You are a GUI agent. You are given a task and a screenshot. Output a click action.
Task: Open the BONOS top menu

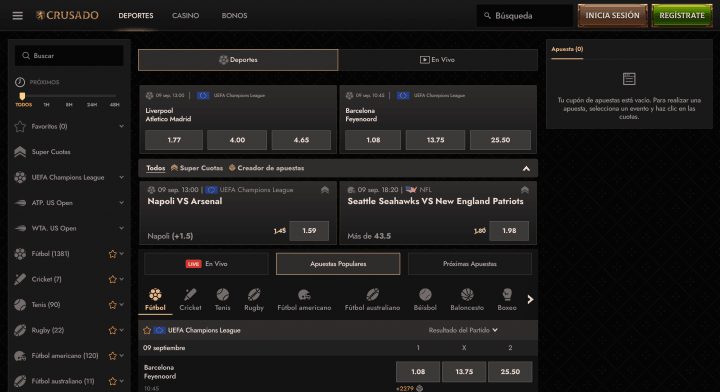(x=234, y=16)
